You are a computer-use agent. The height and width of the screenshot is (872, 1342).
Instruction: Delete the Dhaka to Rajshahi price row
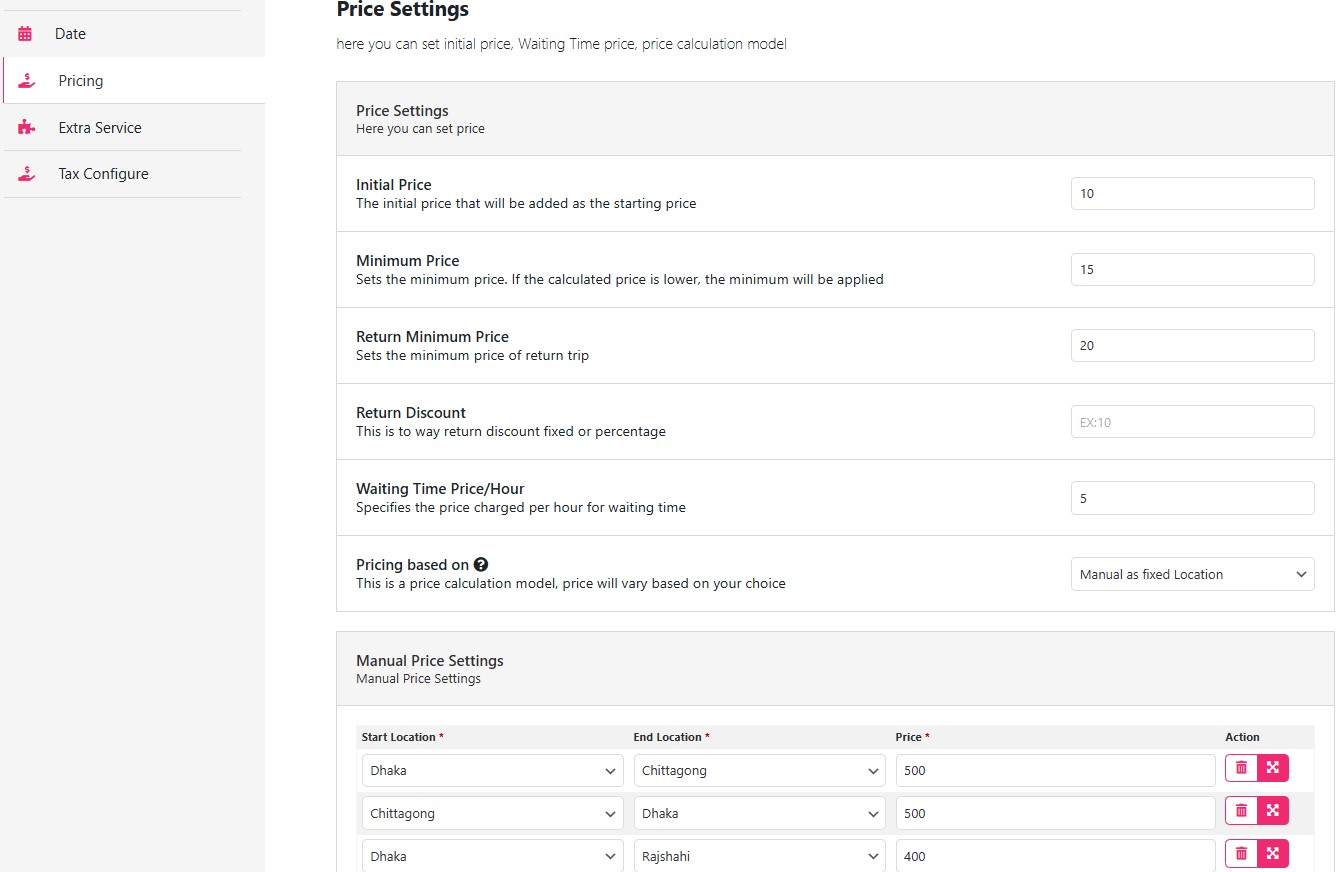point(1241,853)
